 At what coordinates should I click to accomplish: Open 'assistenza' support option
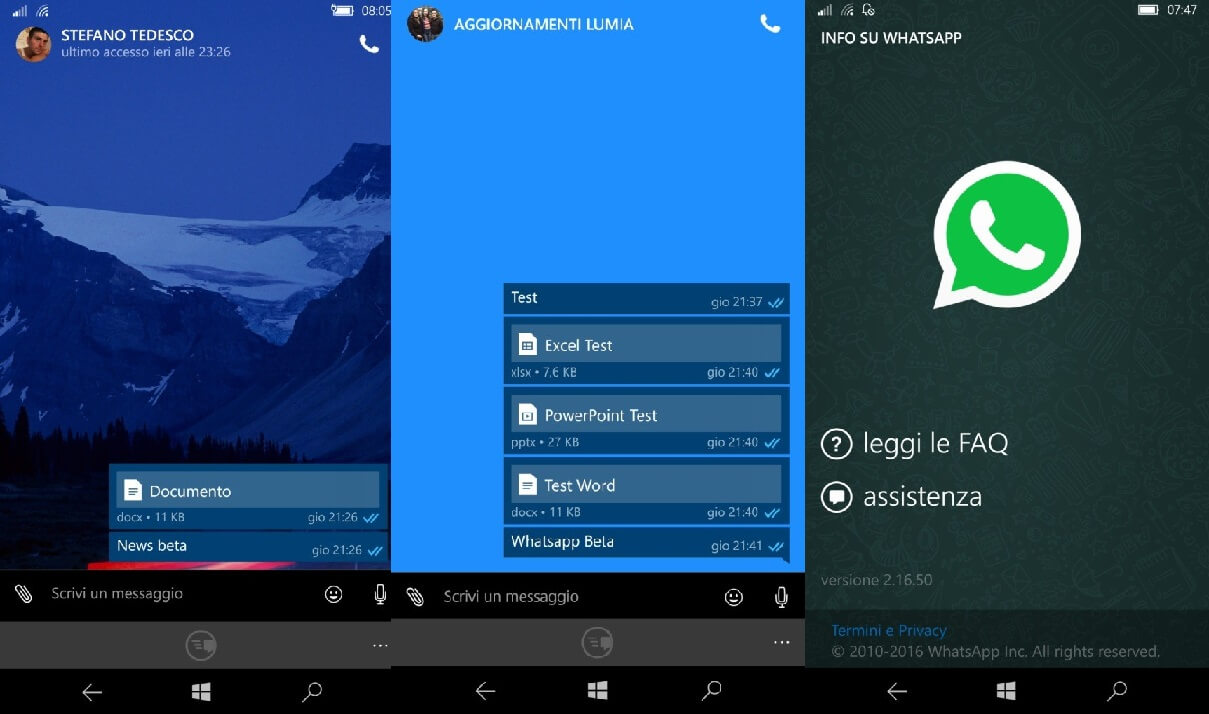point(901,497)
